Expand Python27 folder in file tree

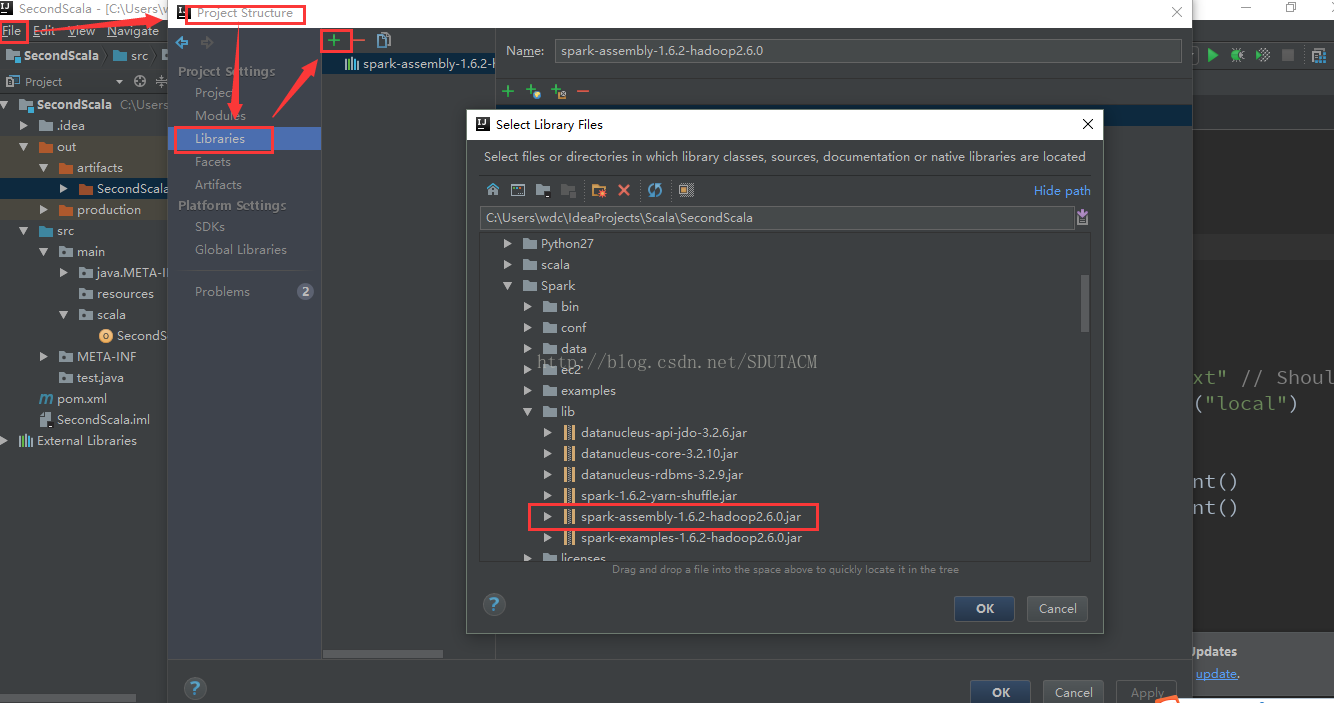click(x=508, y=243)
